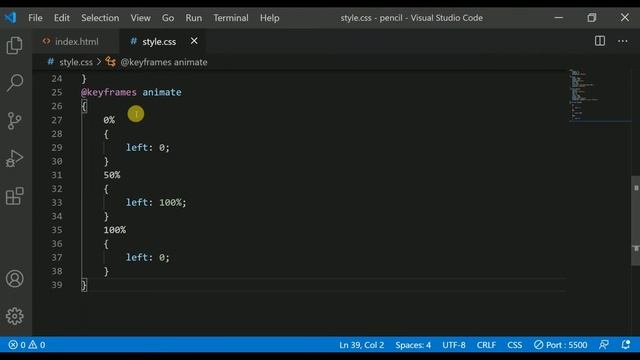Viewport: 640px width, 360px height.
Task: Open the Run and Debug view
Action: pyautogui.click(x=15, y=158)
